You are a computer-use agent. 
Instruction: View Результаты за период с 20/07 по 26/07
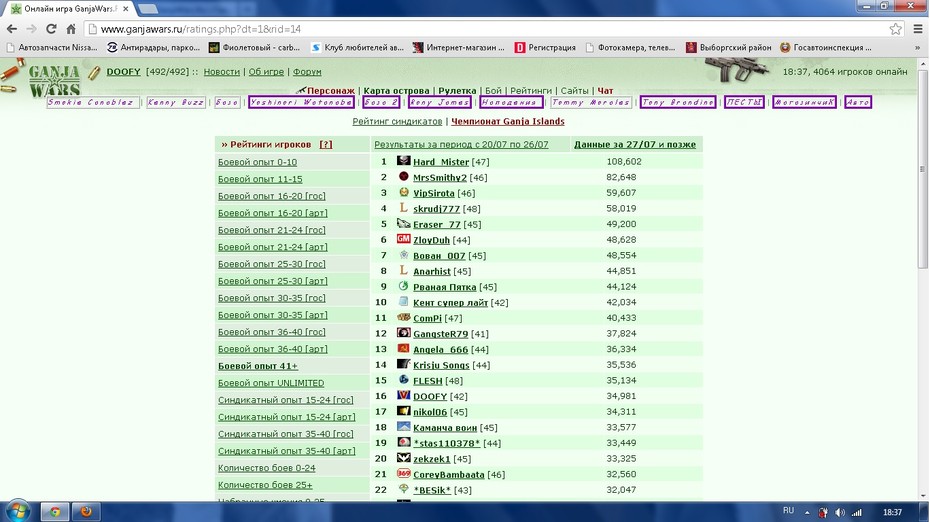[461, 144]
